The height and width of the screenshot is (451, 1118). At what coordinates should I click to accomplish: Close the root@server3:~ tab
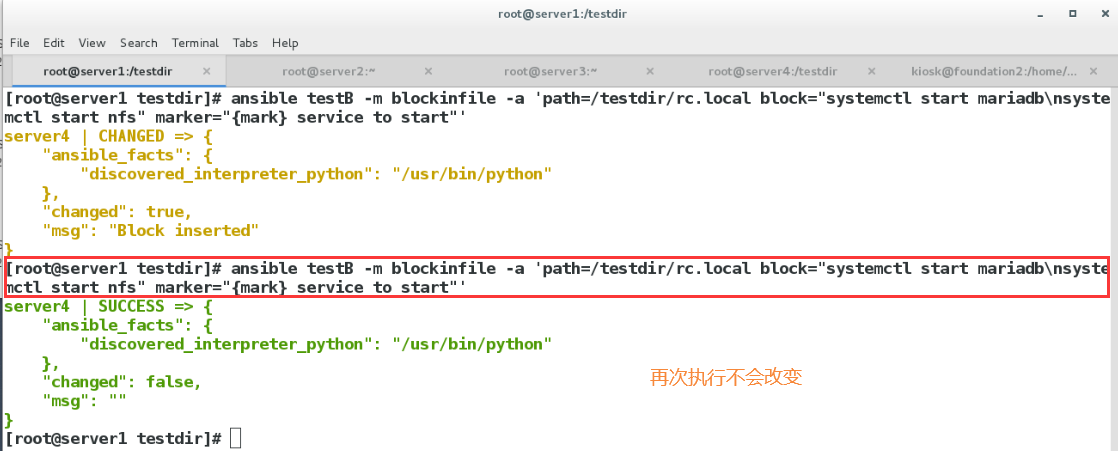click(650, 71)
